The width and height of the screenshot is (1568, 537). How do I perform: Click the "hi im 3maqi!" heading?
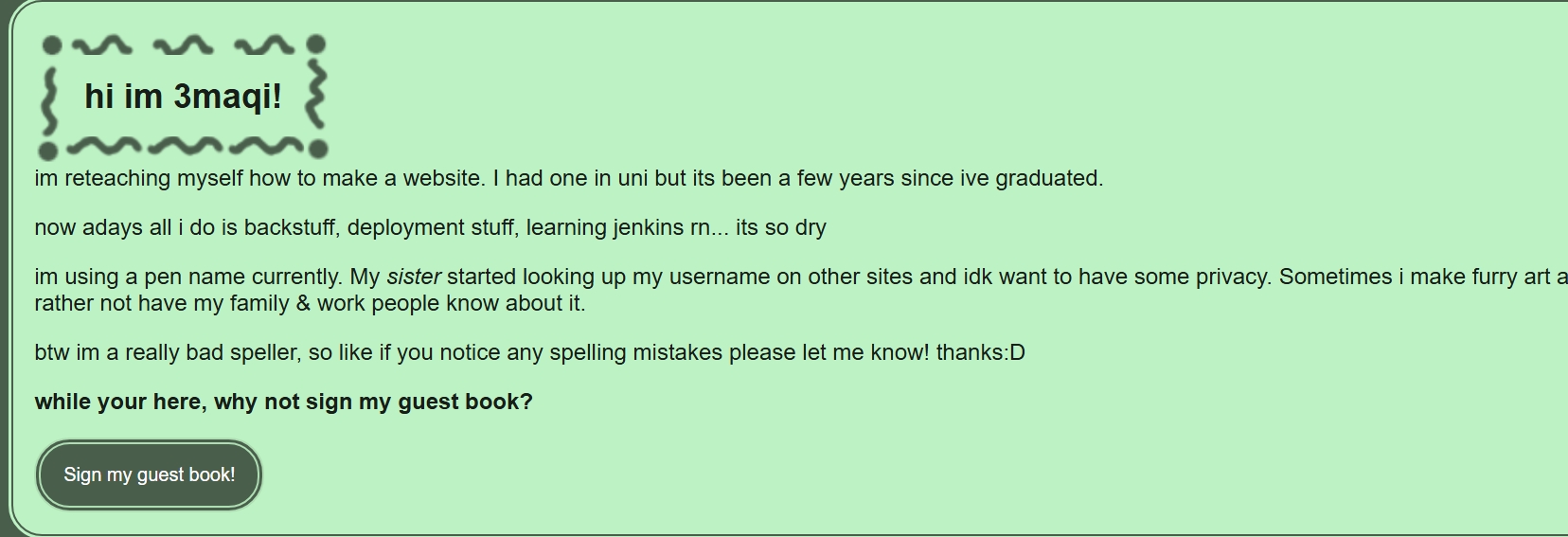[183, 96]
